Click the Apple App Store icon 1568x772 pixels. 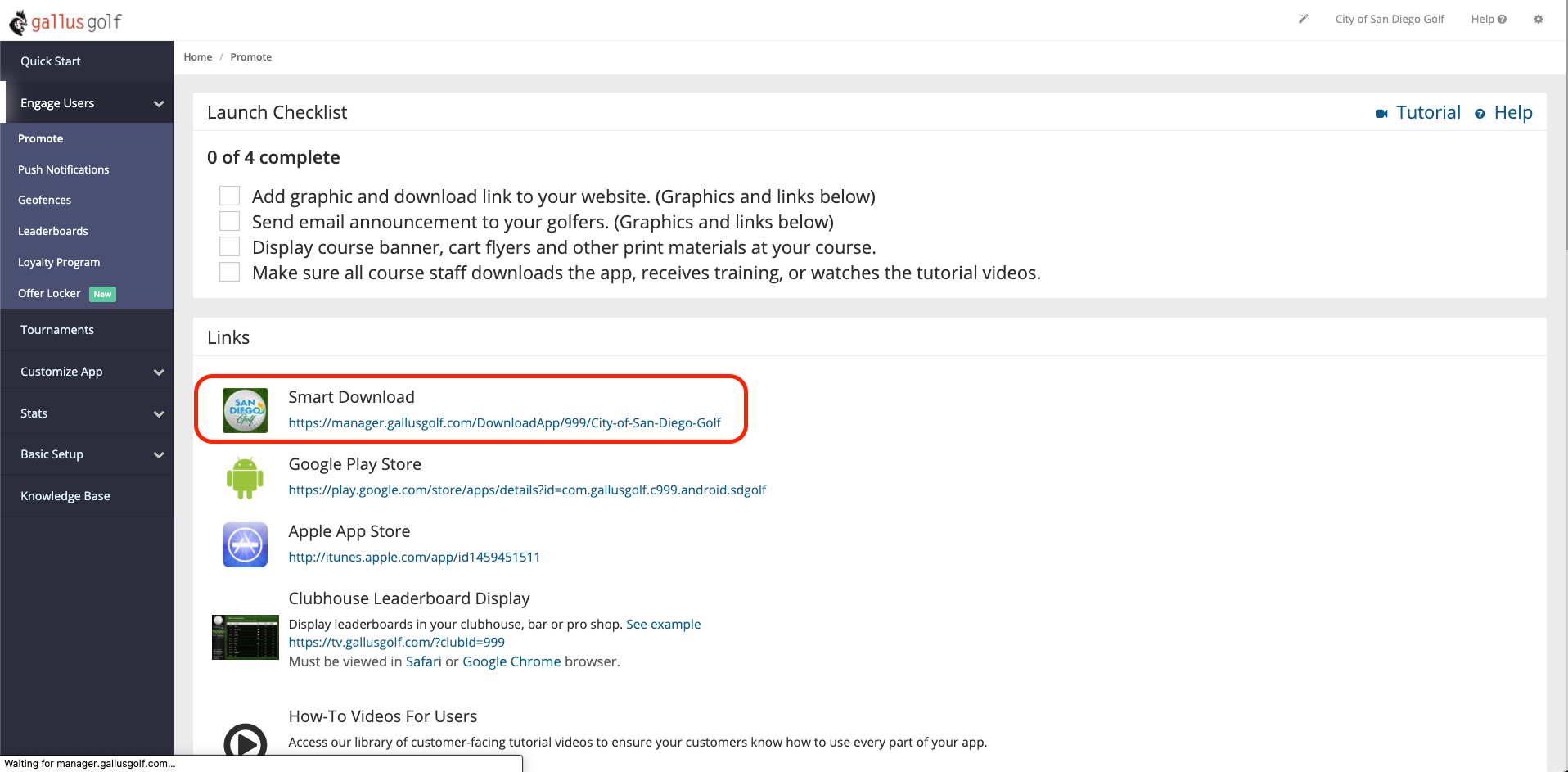[245, 544]
